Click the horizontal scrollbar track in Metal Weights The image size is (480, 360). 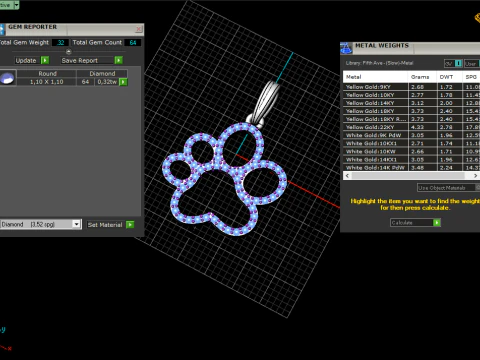(x=408, y=176)
